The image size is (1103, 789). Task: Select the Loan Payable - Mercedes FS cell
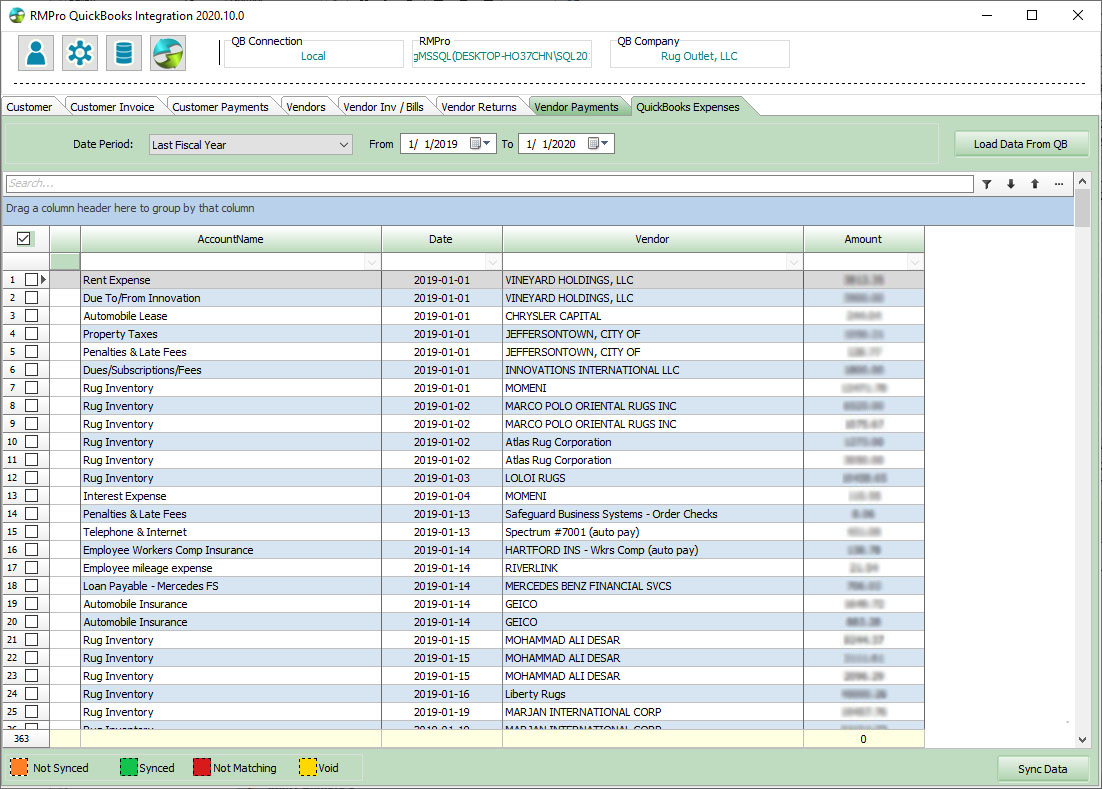tap(231, 586)
